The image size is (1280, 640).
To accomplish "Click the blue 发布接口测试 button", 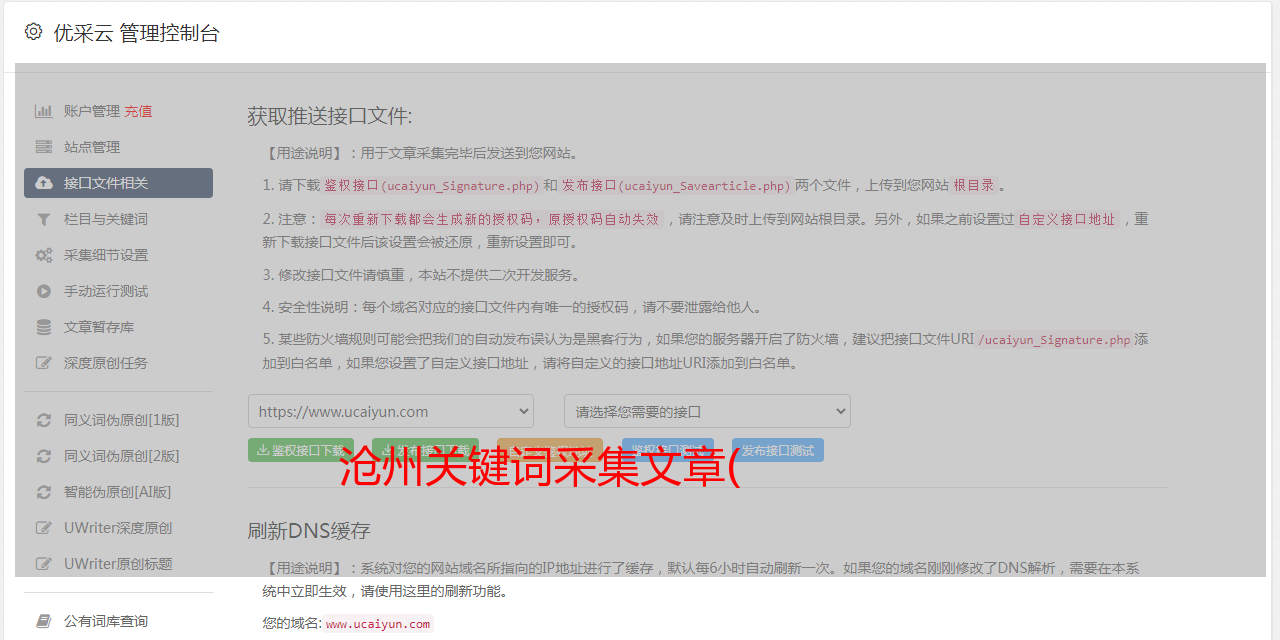I will coord(778,450).
